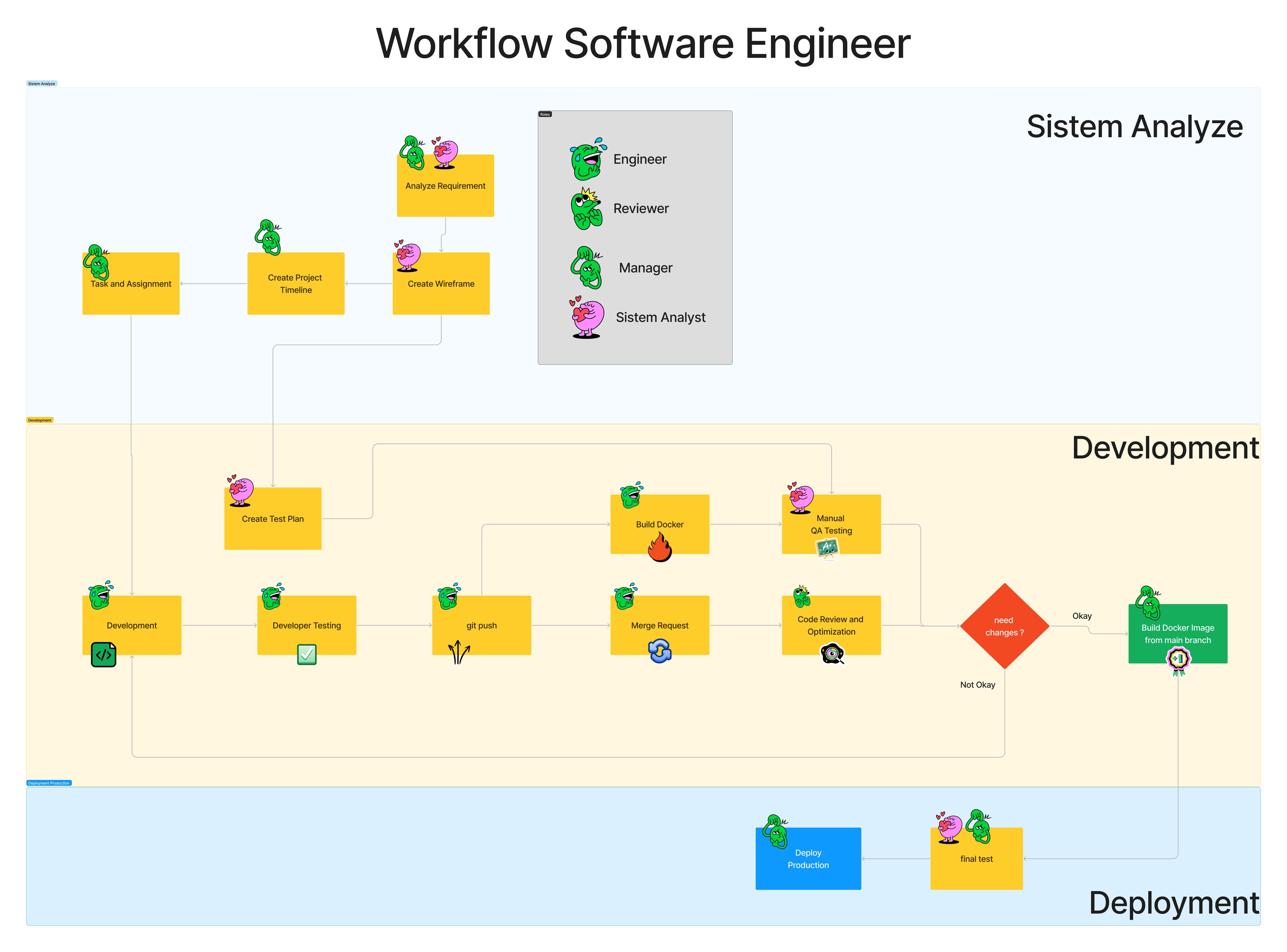Click the Sistem Analyst legend label
This screenshot has height=952, width=1287.
(661, 318)
